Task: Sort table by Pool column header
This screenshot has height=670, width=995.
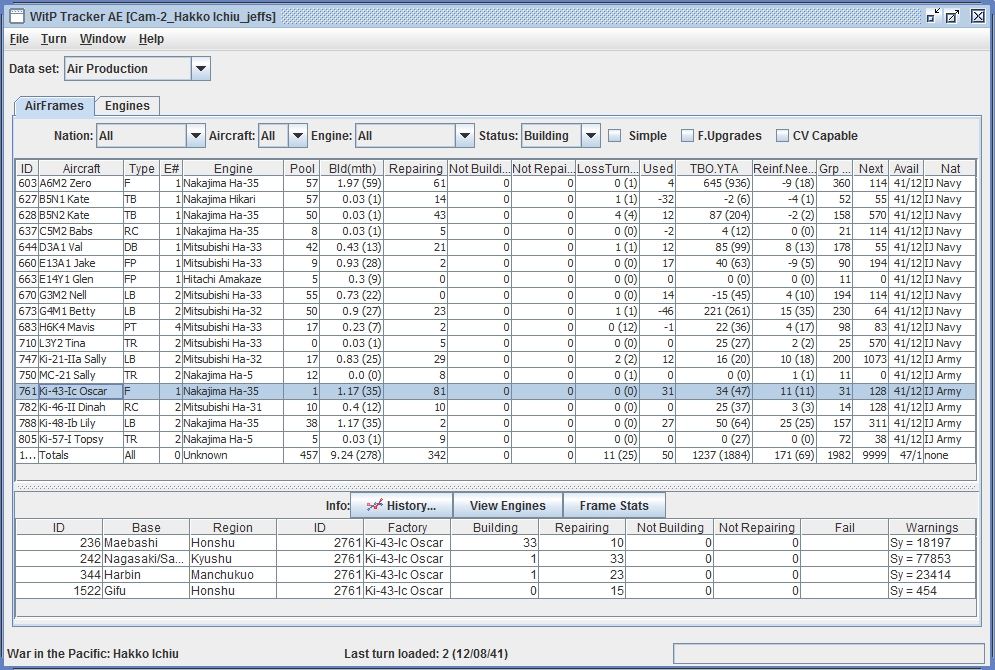Action: [x=302, y=168]
